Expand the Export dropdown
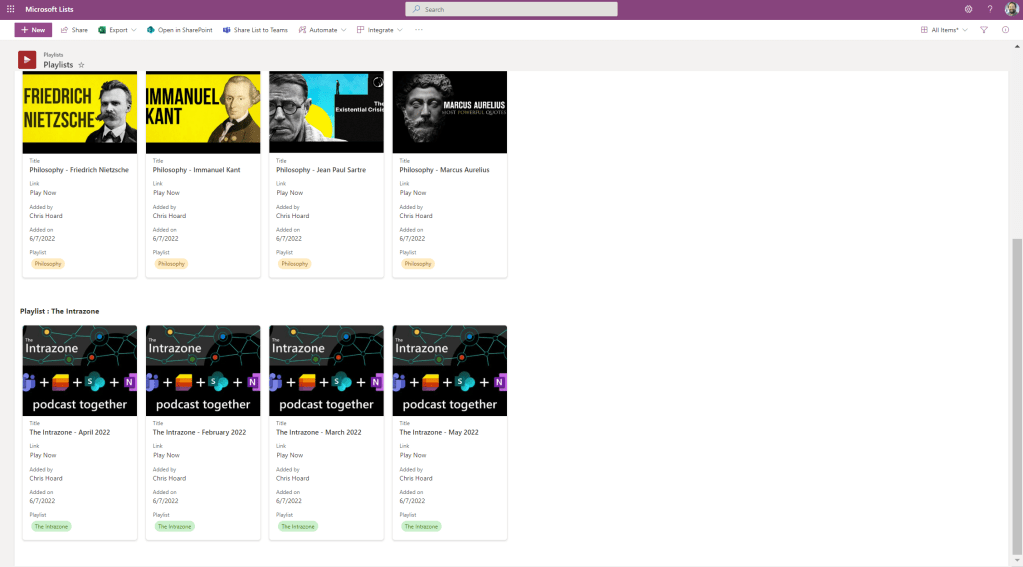 (x=118, y=30)
